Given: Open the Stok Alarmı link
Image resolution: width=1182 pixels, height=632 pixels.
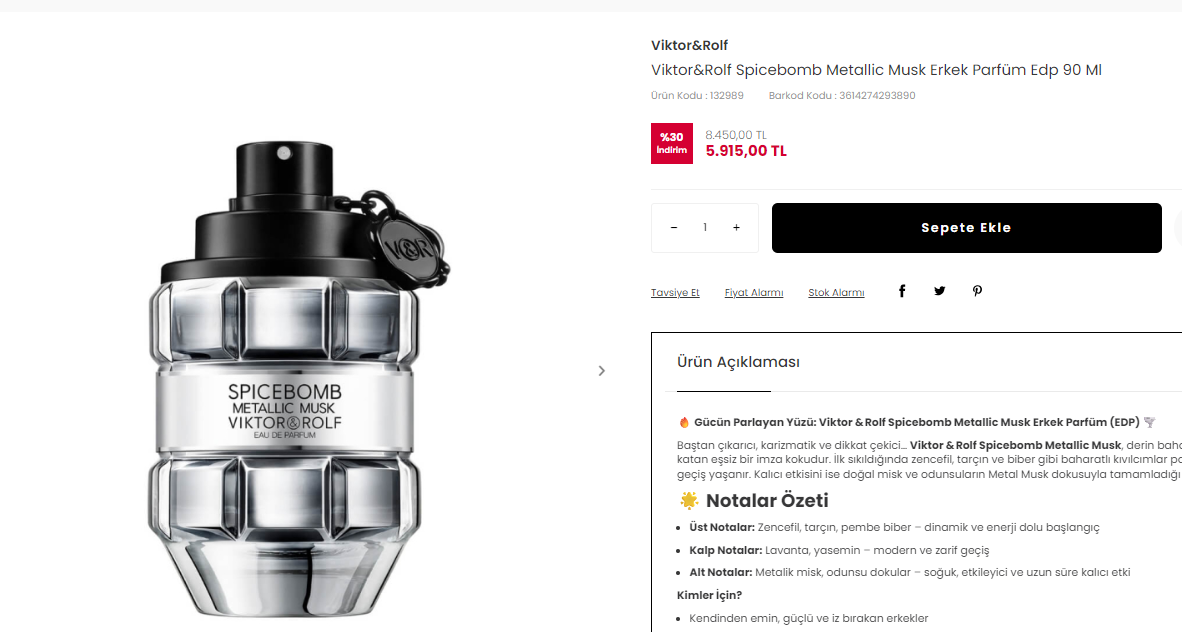Looking at the screenshot, I should coord(836,293).
